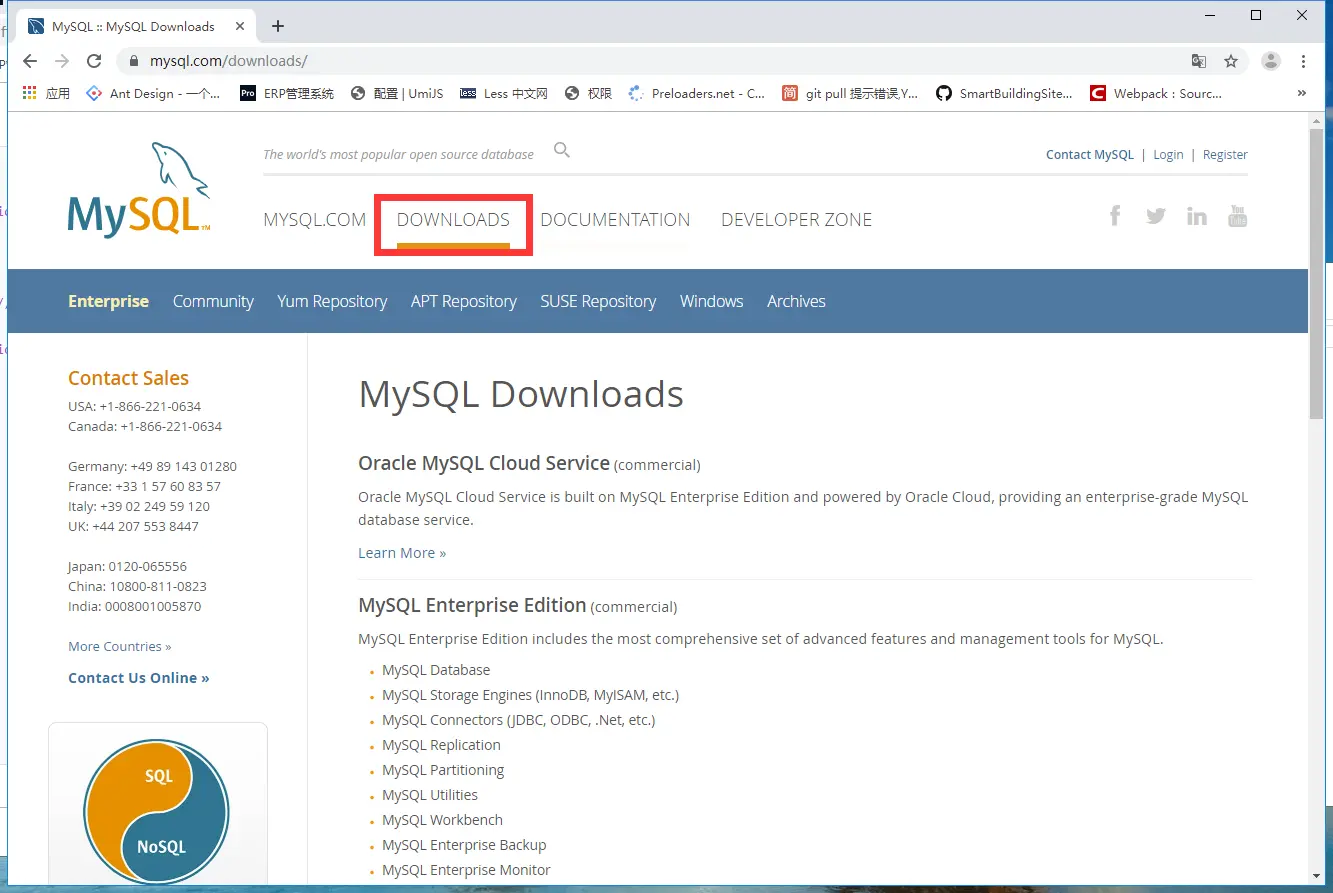
Task: Open the Less 中文网 bookmark
Action: [504, 93]
